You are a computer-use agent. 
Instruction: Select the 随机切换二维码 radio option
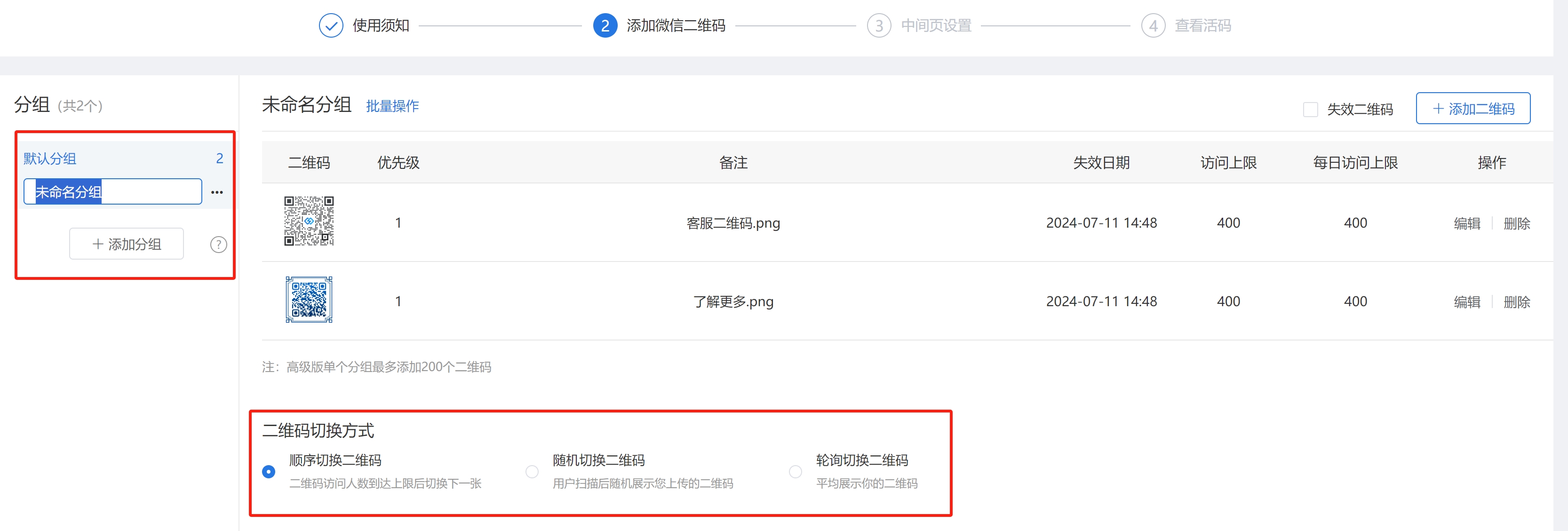532,471
